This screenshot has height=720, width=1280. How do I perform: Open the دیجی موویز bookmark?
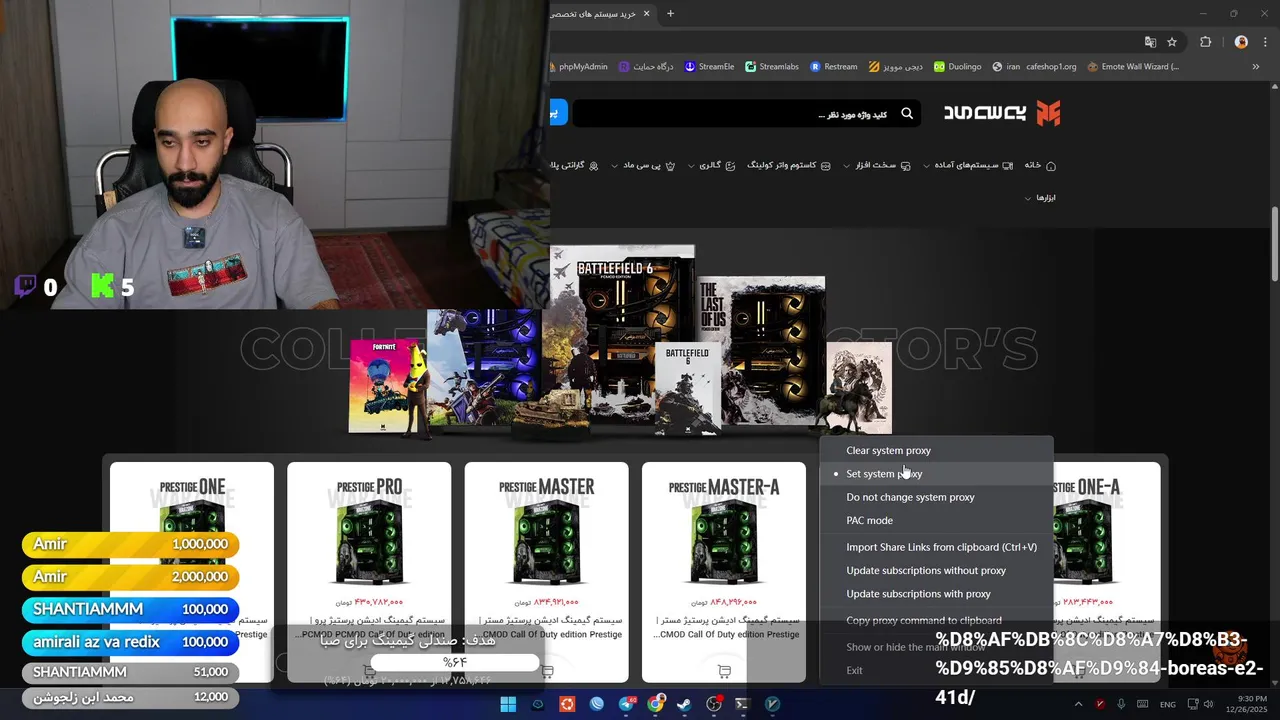pyautogui.click(x=896, y=67)
